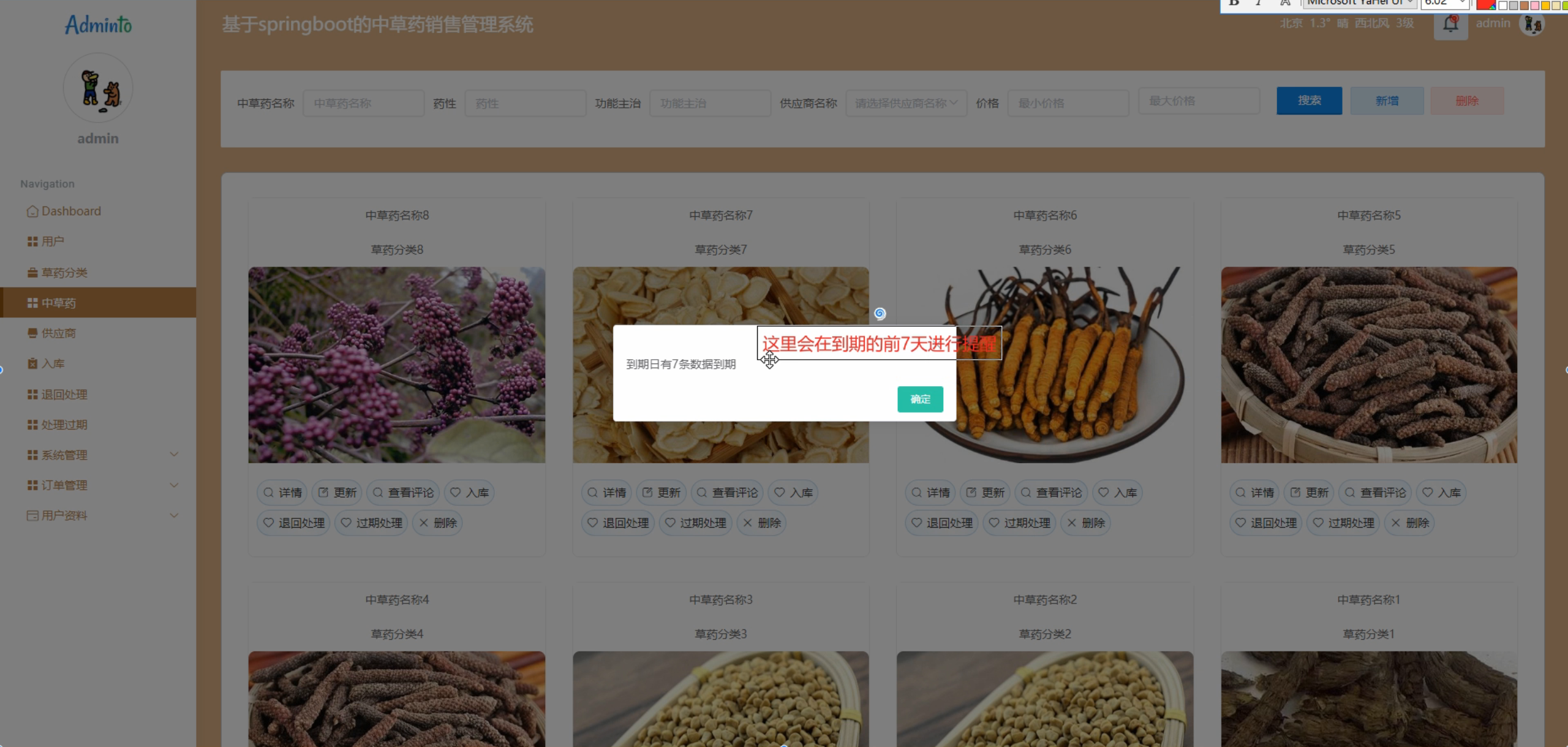The width and height of the screenshot is (1568, 747).
Task: Click 详情 magnifier icon for 中草药名称8
Action: click(x=268, y=492)
